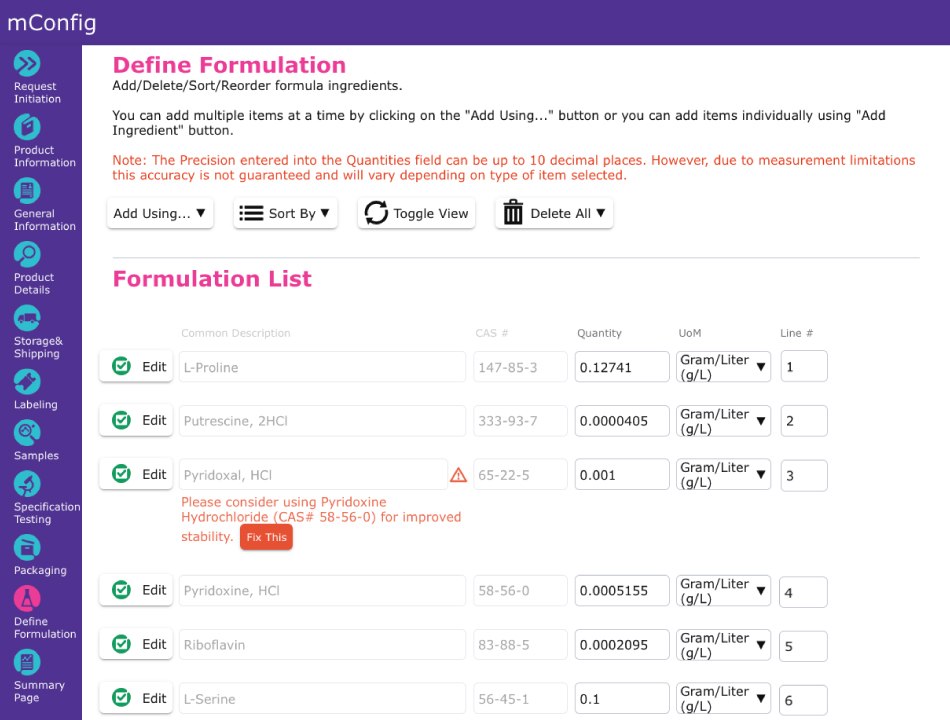Change UoM dropdown for L-Serine
950x720 pixels.
pos(724,698)
